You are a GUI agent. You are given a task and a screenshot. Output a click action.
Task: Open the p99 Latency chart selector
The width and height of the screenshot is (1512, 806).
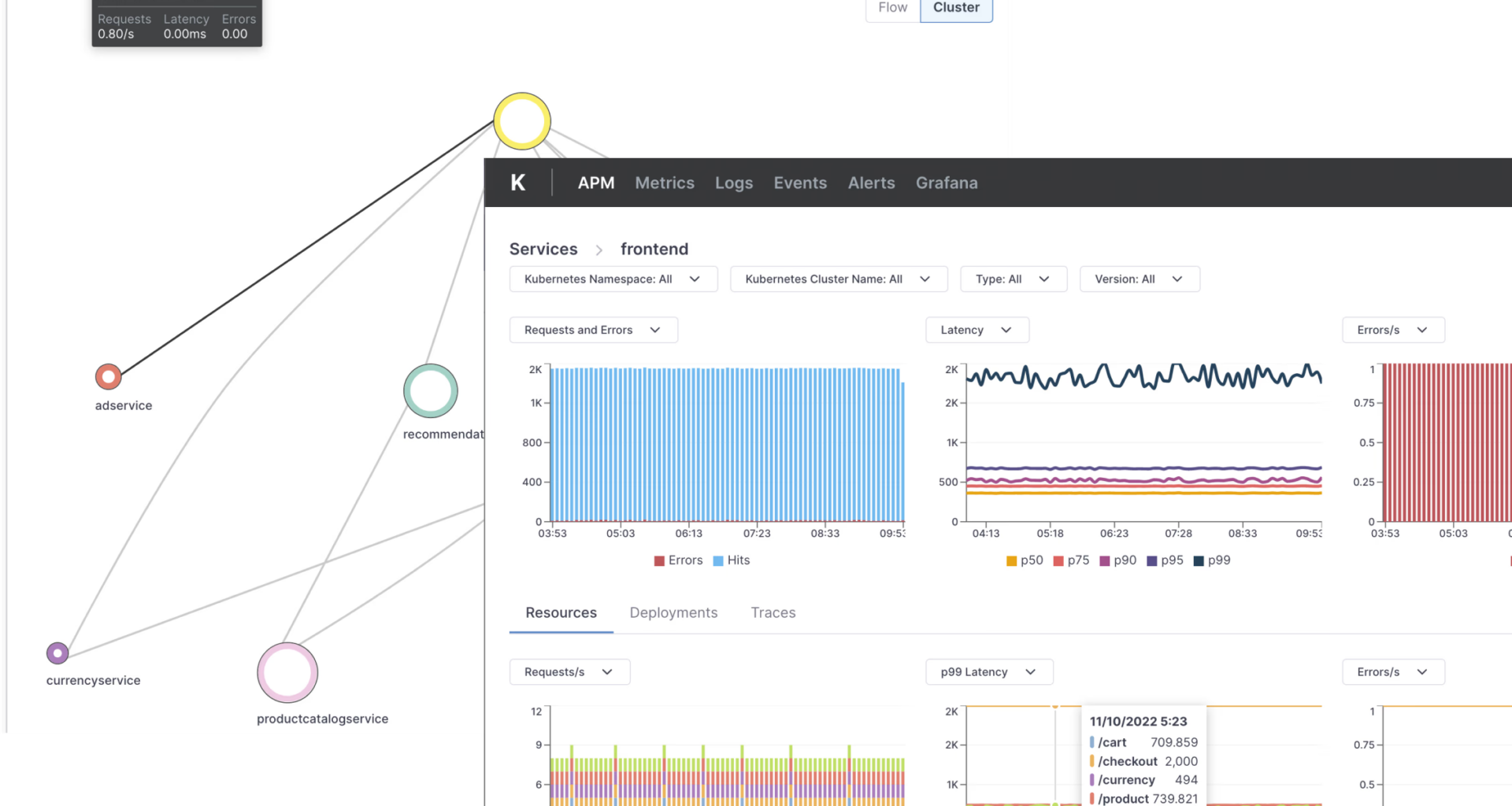(x=989, y=671)
